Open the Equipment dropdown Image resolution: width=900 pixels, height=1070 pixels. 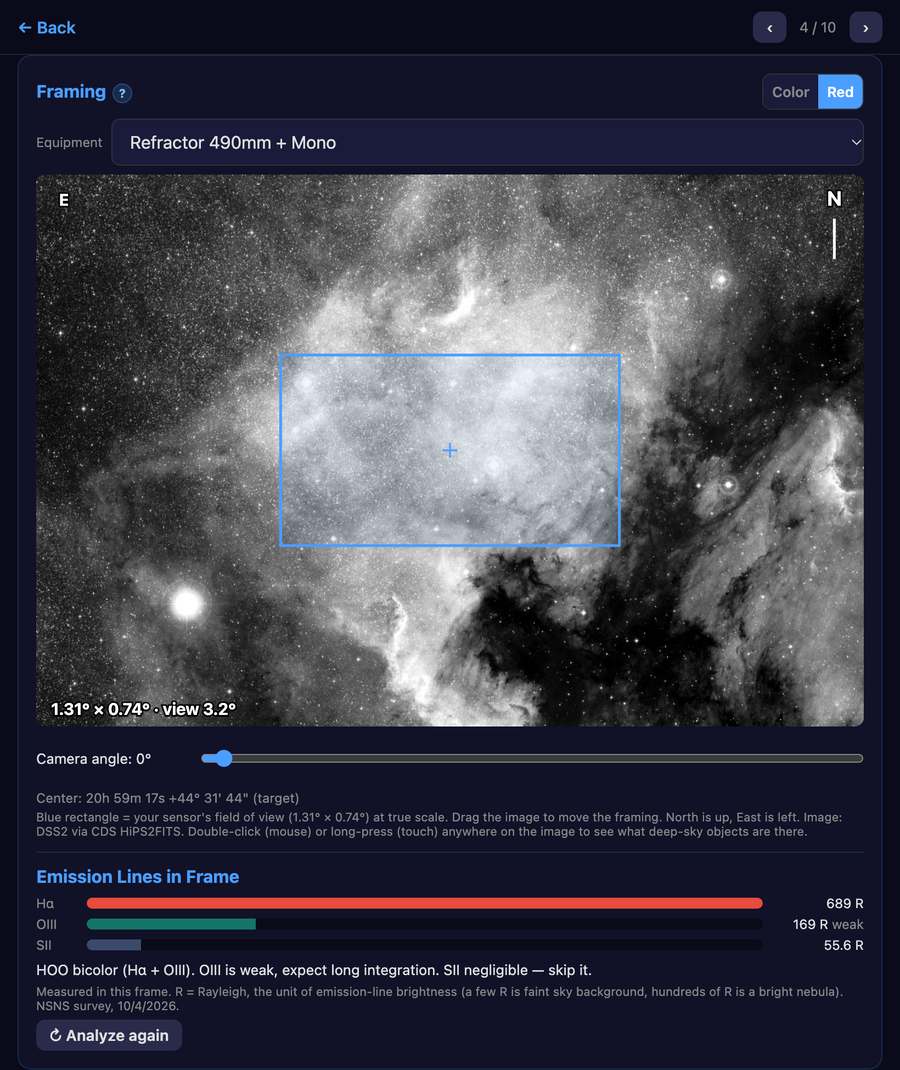click(487, 143)
